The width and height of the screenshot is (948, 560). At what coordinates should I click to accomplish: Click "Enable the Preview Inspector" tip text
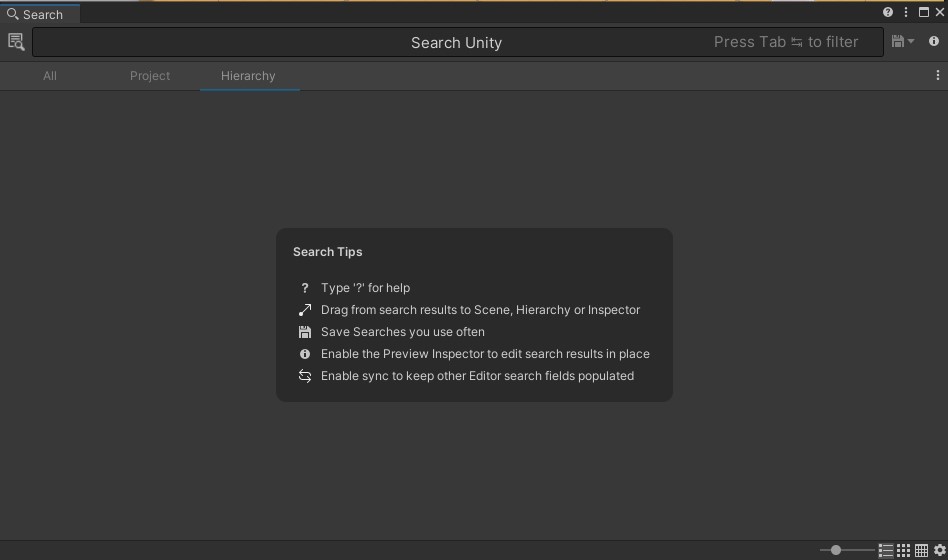click(485, 354)
